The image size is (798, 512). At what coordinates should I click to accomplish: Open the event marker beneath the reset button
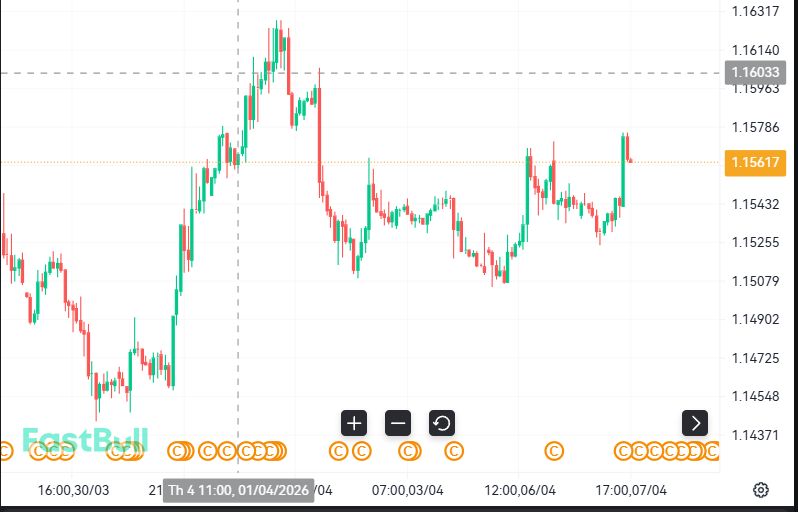tap(454, 452)
